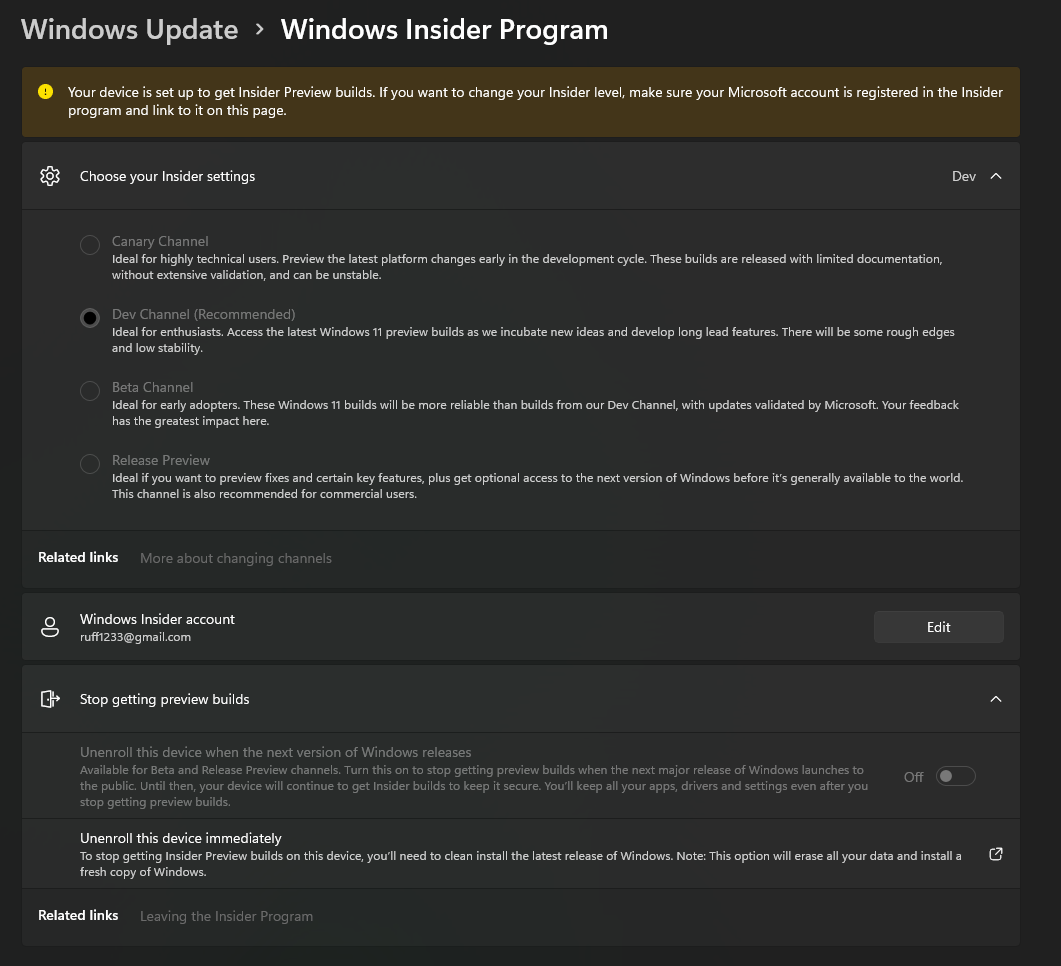The image size is (1061, 966).
Task: Toggle unenroll when next Windows version releases
Action: click(955, 777)
